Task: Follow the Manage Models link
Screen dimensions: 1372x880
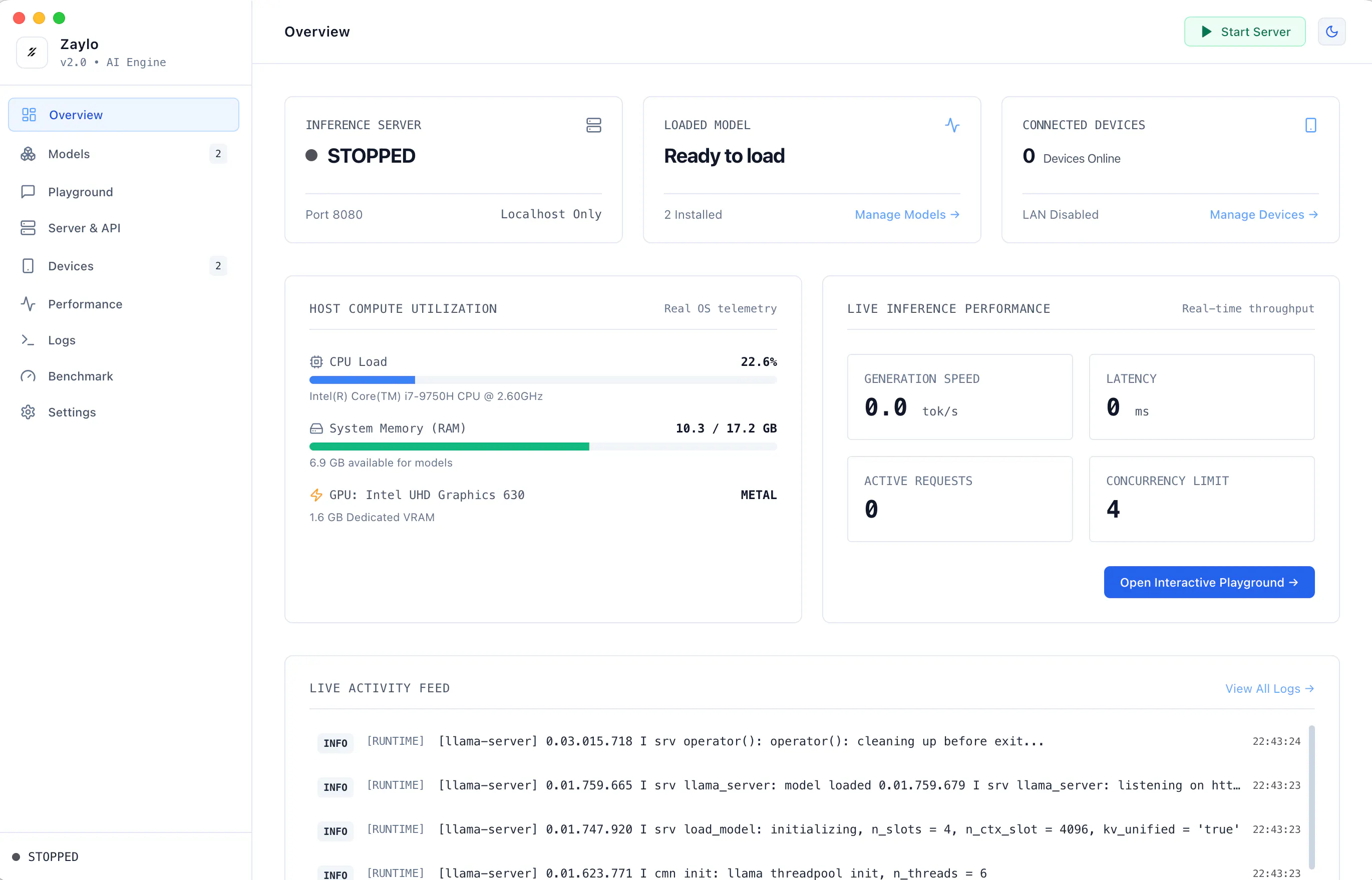Action: [x=907, y=214]
